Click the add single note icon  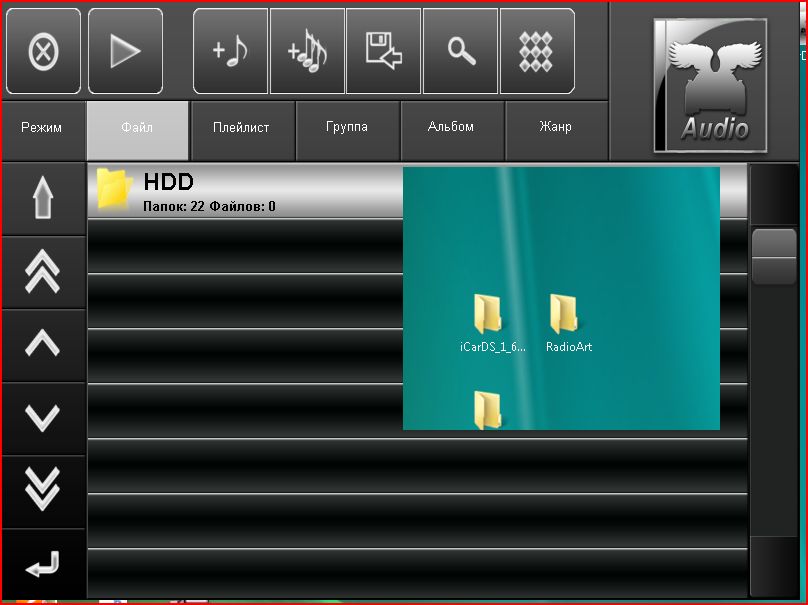230,51
